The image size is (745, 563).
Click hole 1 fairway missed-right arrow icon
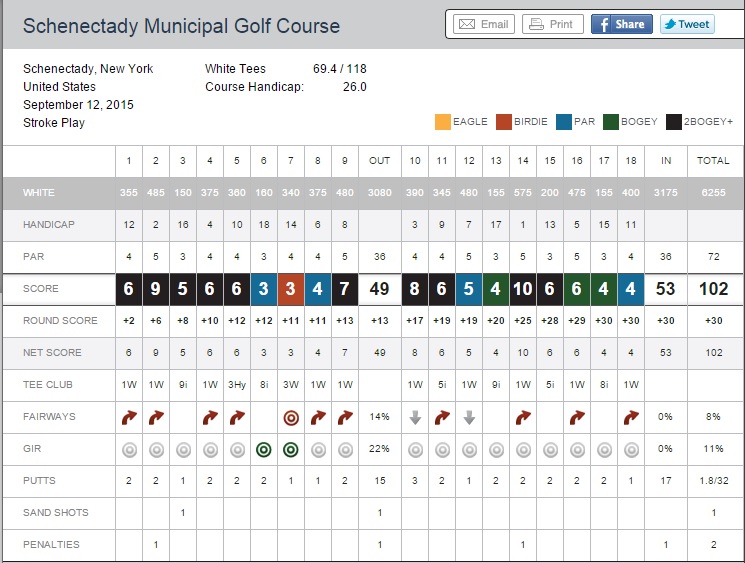pyautogui.click(x=129, y=417)
